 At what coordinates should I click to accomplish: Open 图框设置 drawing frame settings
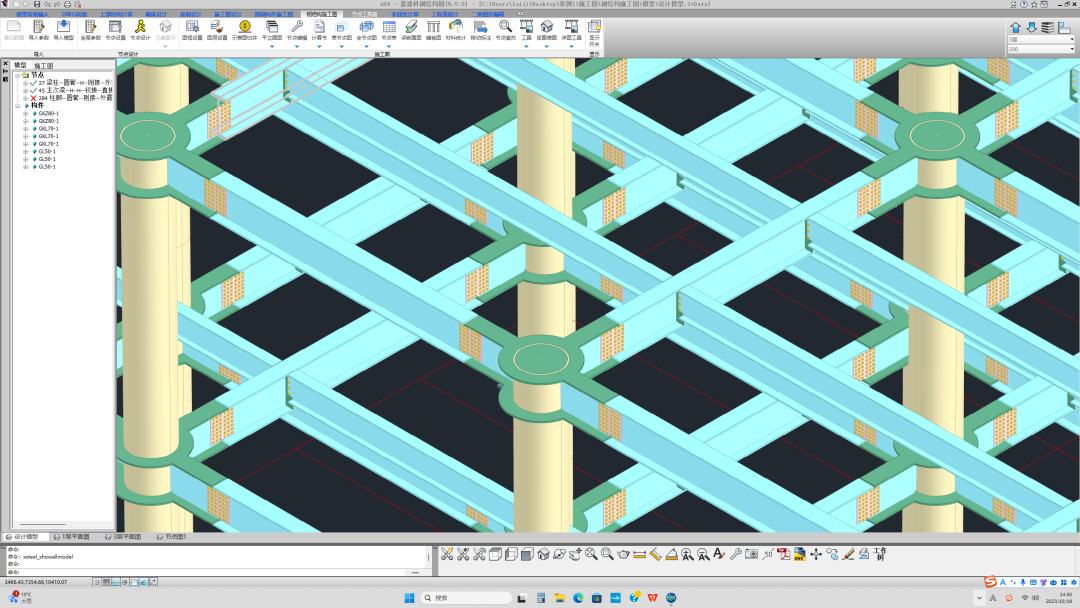pyautogui.click(x=192, y=30)
